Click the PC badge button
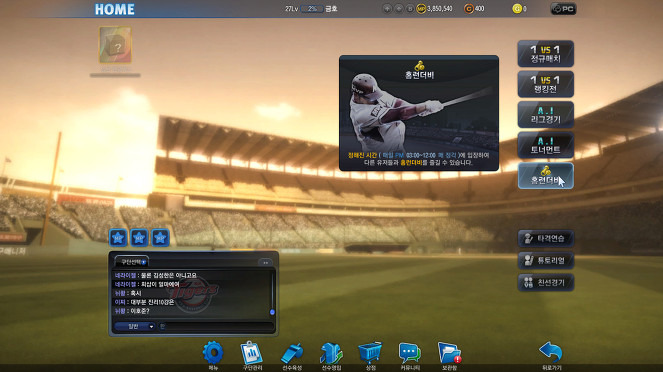This screenshot has height=372, width=663. point(563,8)
